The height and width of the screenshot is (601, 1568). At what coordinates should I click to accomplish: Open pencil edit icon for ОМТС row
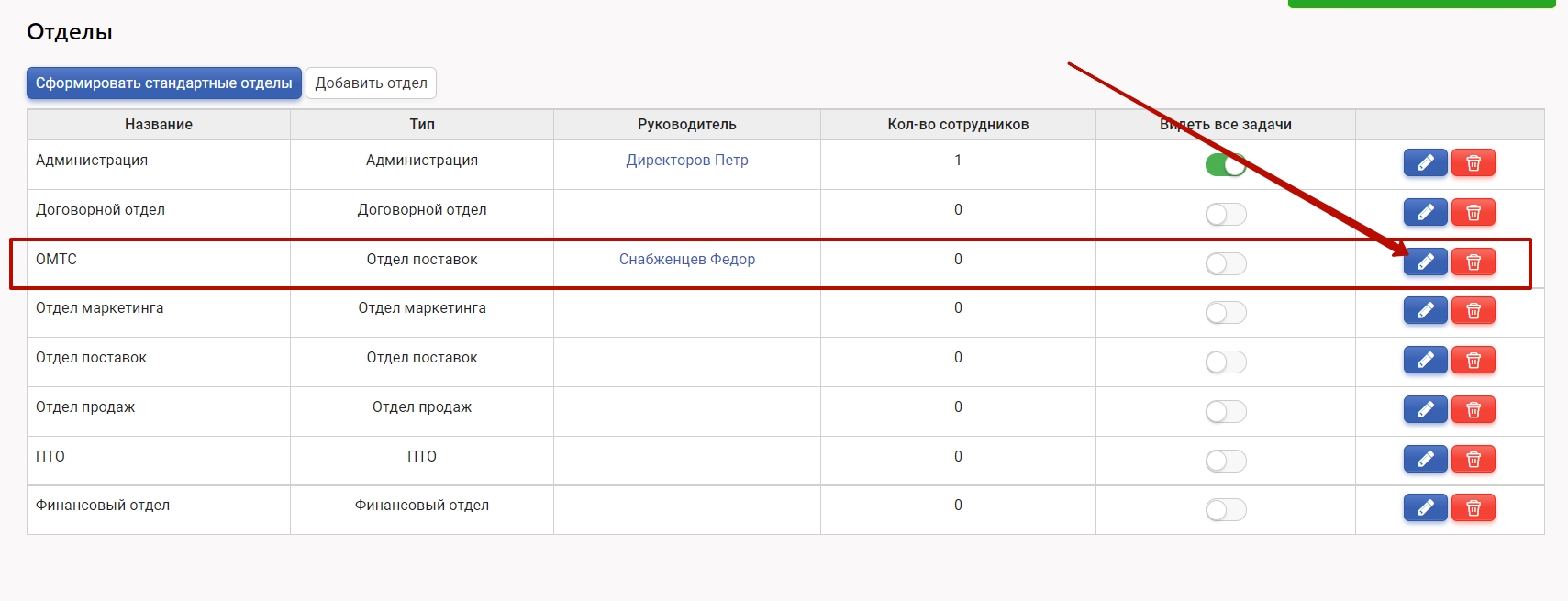coord(1425,262)
